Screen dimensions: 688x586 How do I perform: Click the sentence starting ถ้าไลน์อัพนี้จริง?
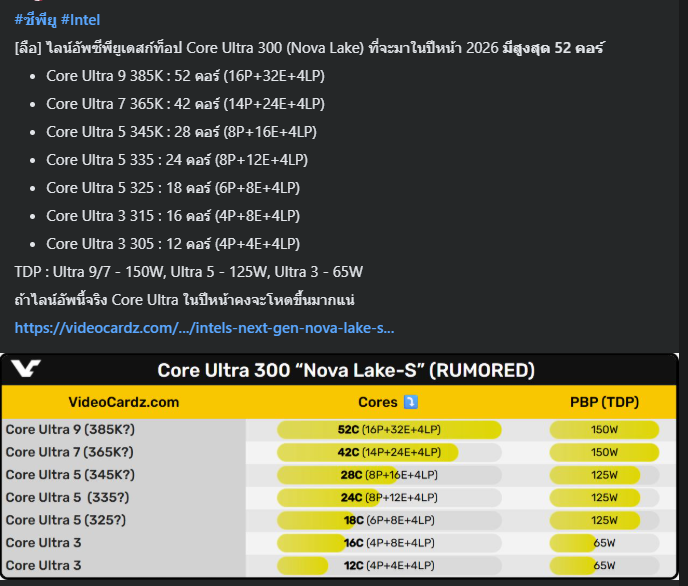pyautogui.click(x=184, y=300)
